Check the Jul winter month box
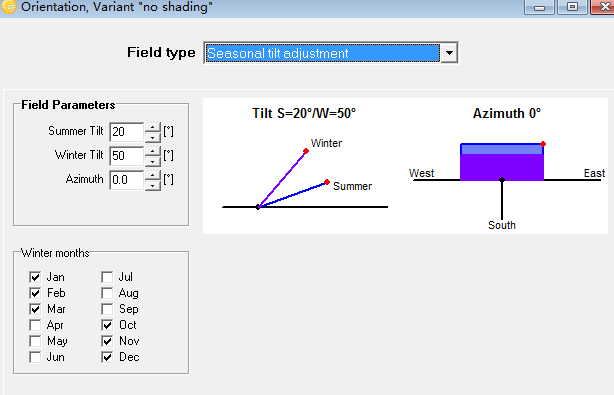 pos(107,277)
